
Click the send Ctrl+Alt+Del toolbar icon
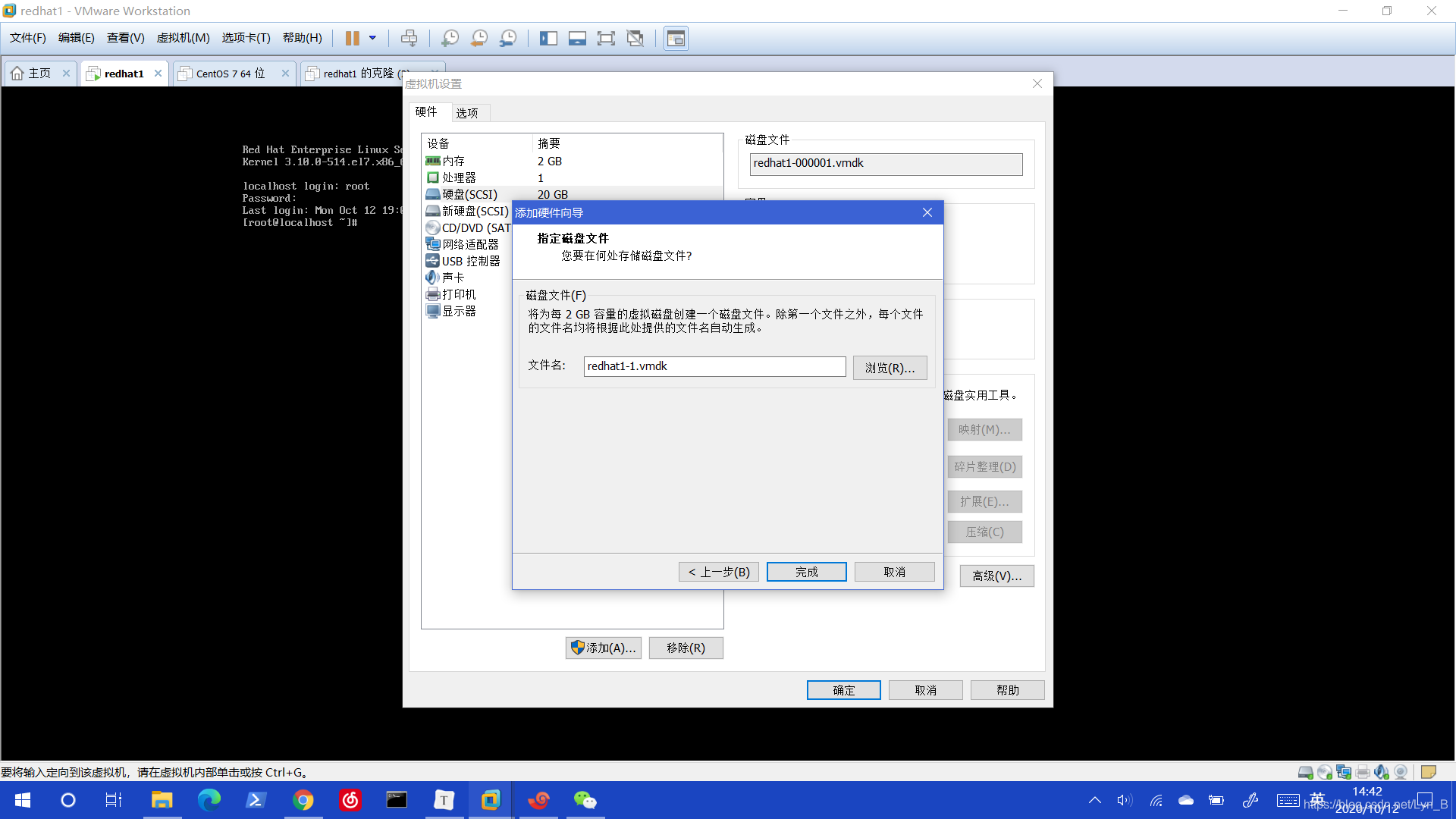[409, 38]
